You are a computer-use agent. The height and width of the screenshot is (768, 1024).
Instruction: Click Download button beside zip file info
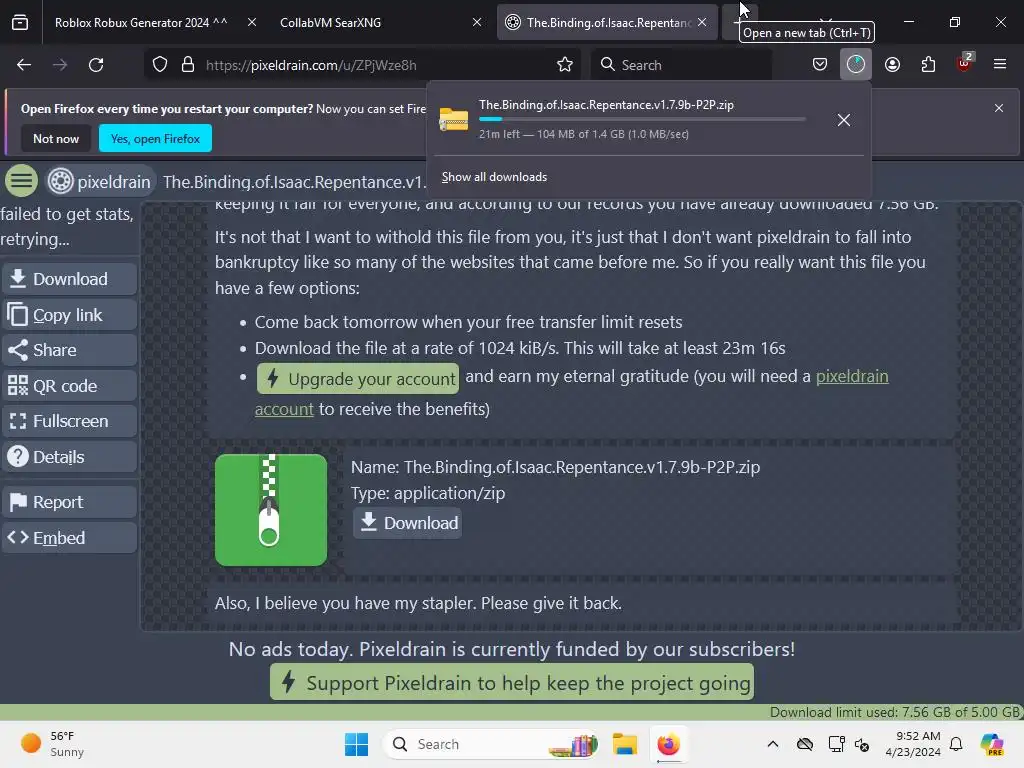click(408, 523)
